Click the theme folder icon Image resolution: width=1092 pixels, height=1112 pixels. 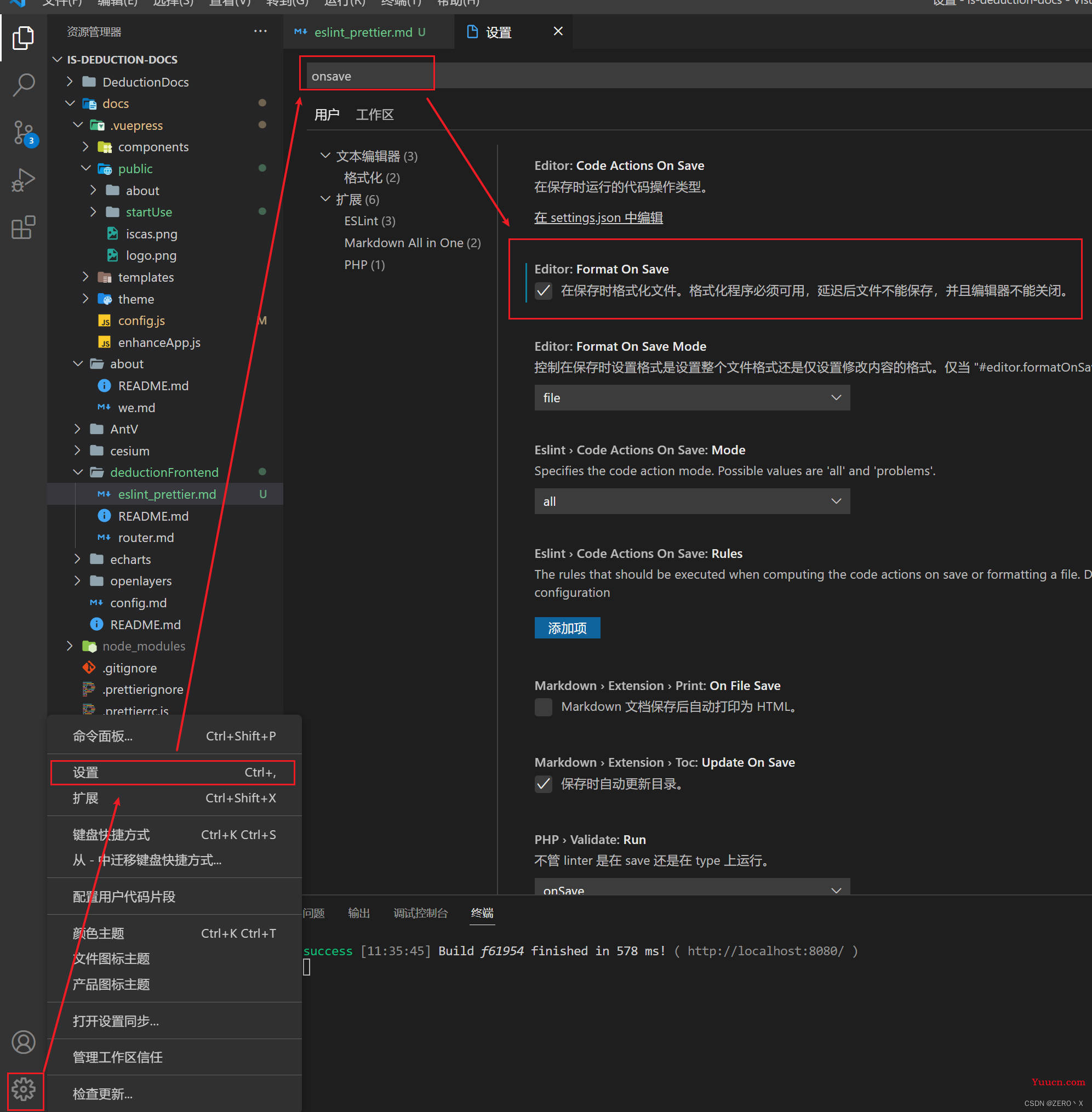(105, 299)
